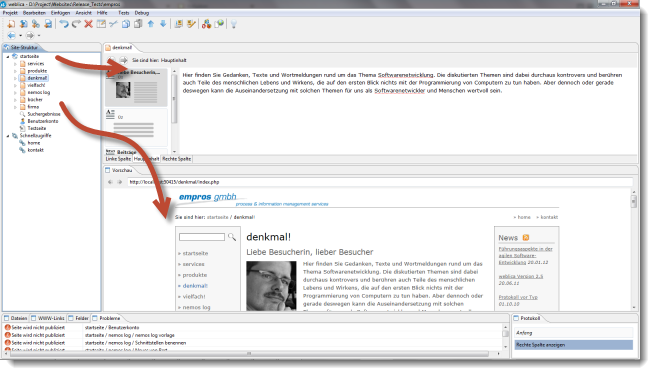Click produkte in the preview navigation

[x=195, y=275]
